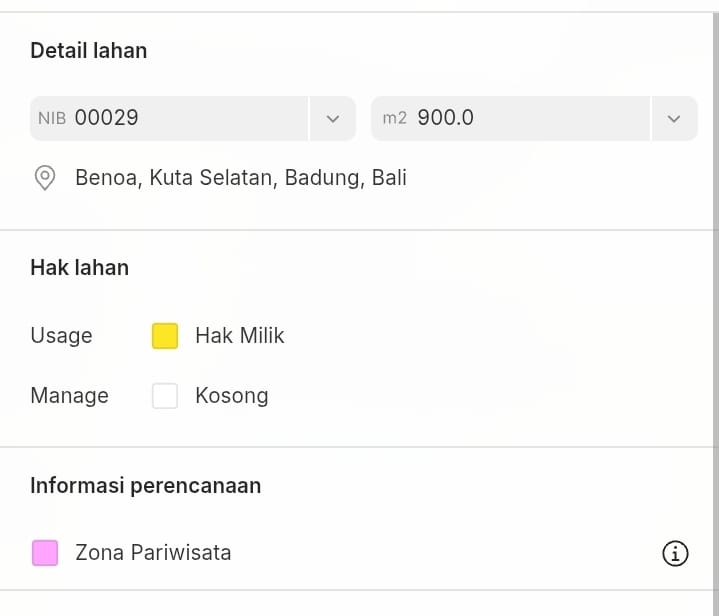Select the 900.0 area value field
The image size is (719, 616).
pos(520,118)
